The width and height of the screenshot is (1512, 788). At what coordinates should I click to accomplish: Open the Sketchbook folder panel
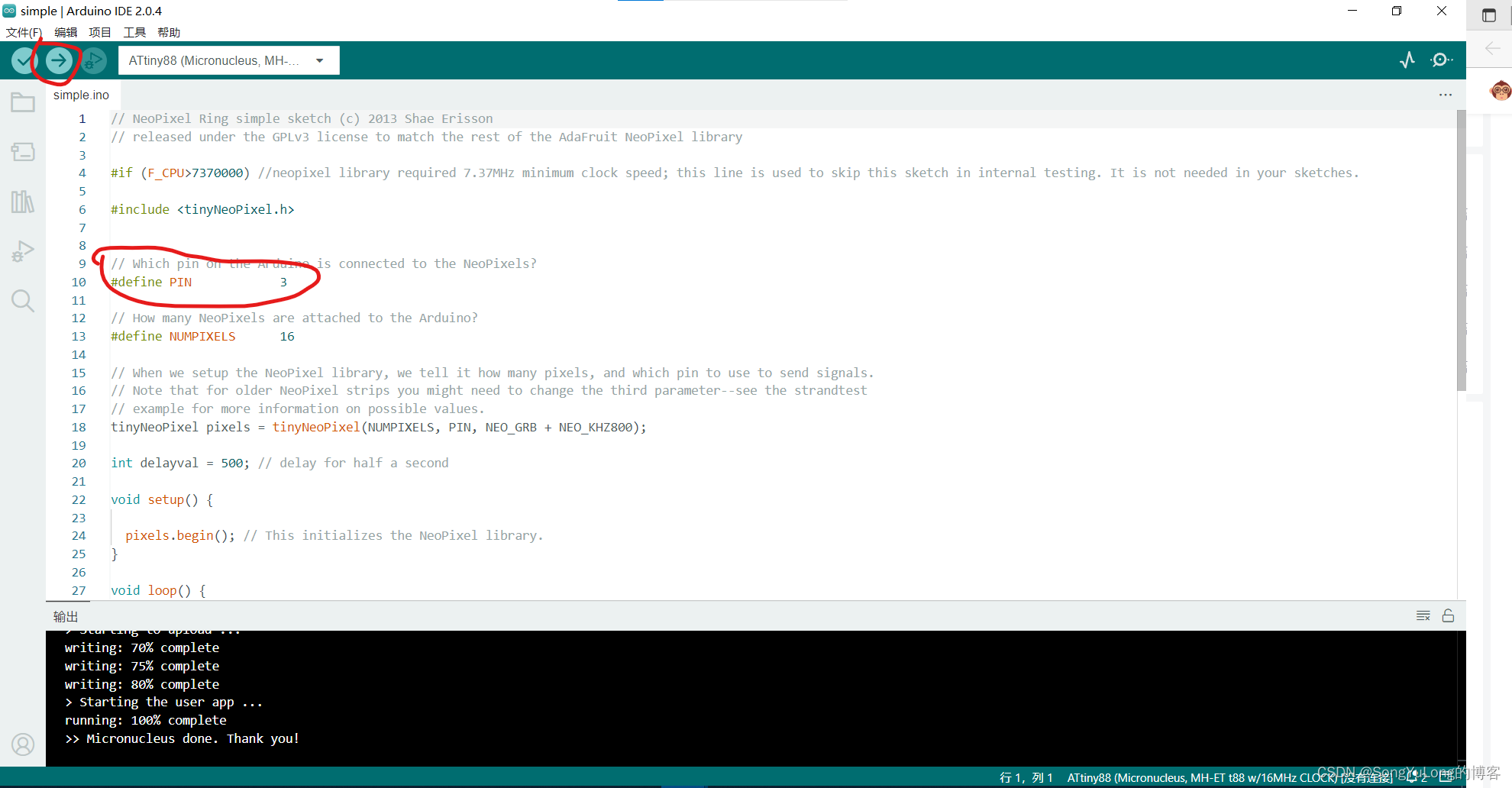coord(23,102)
